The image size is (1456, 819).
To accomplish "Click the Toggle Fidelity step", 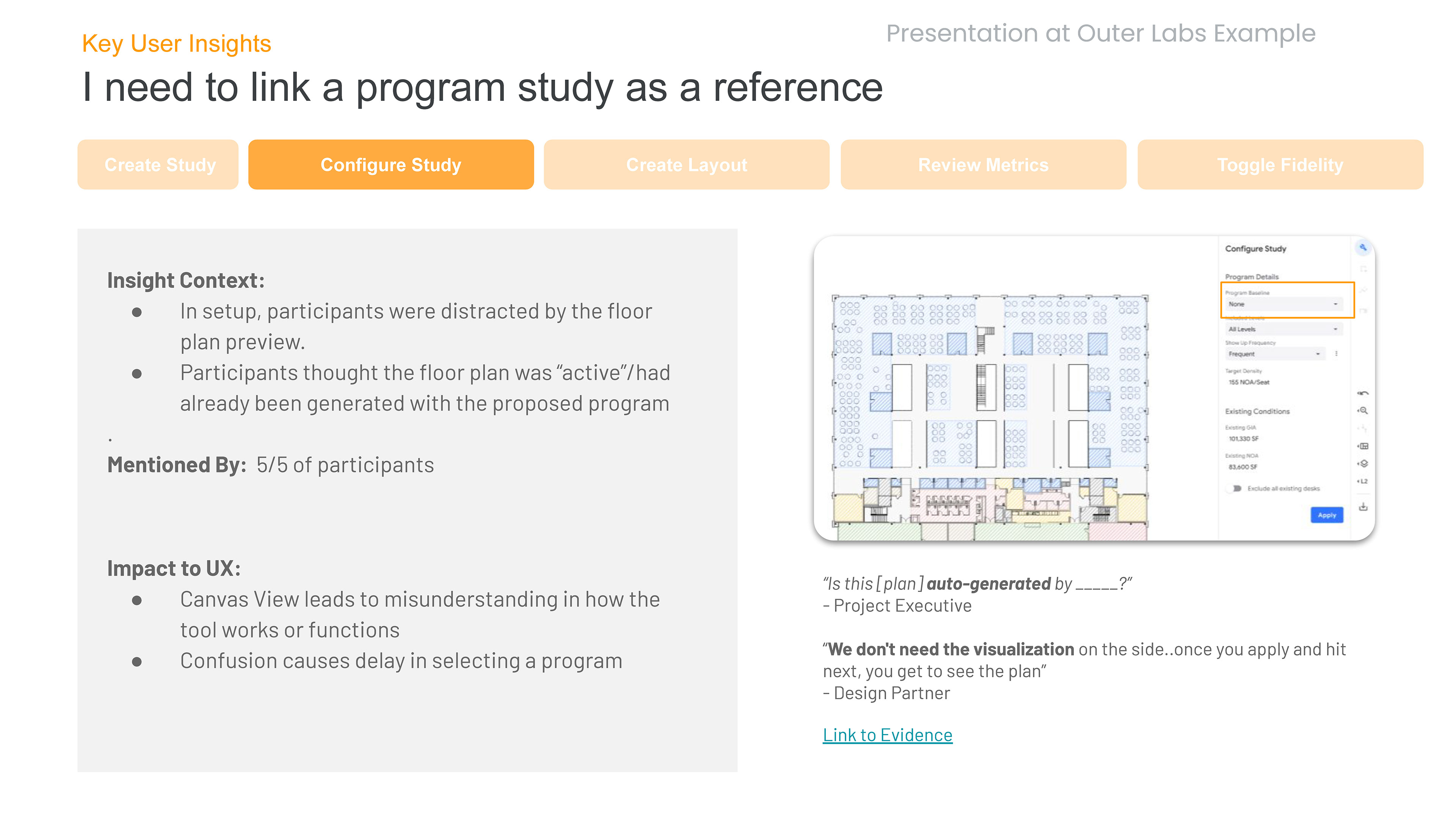I will 1280,165.
